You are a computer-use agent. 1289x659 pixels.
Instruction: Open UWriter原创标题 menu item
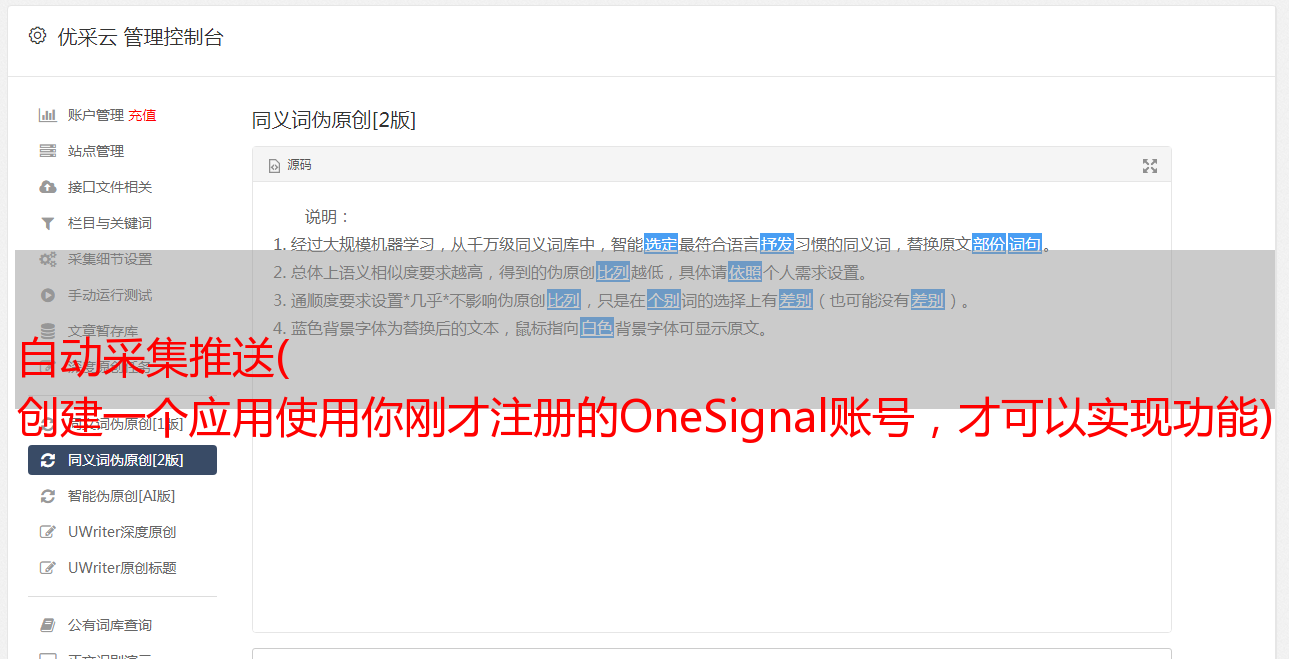[122, 568]
